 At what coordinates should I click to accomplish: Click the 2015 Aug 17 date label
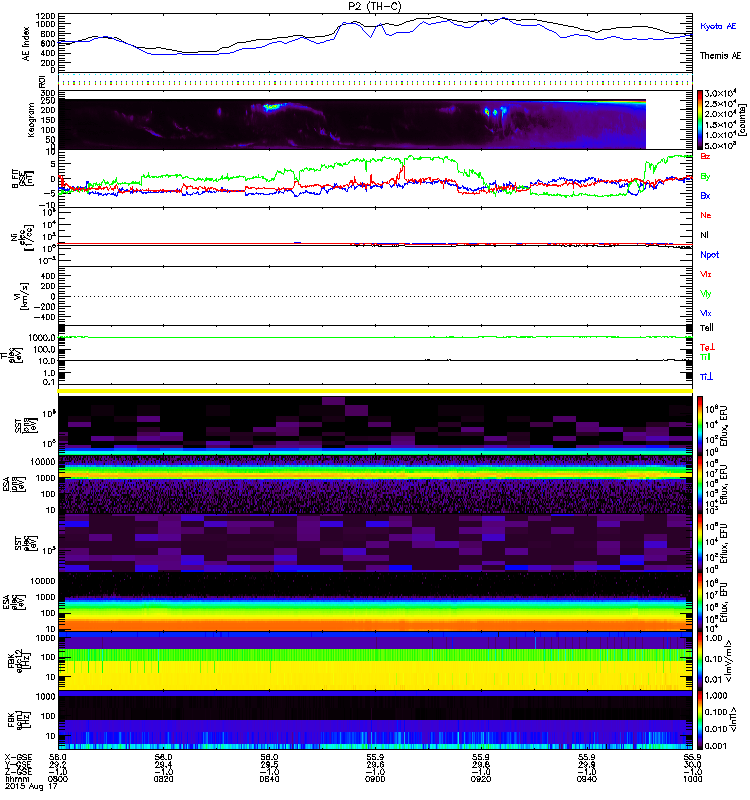(32, 787)
